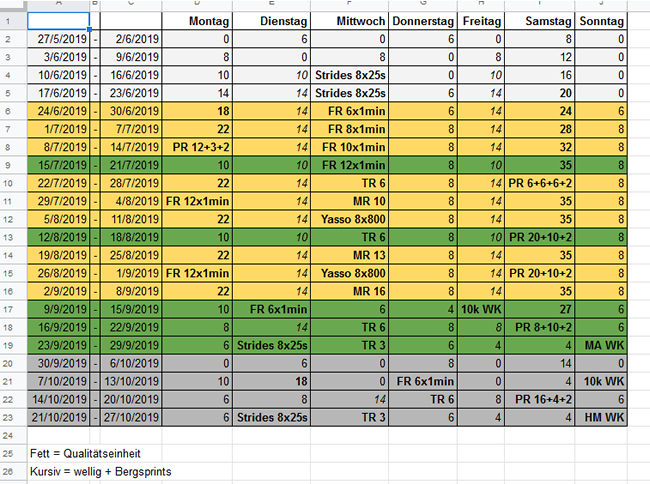This screenshot has height=484, width=650.
Task: Select row header number 20
Action: 13,362
